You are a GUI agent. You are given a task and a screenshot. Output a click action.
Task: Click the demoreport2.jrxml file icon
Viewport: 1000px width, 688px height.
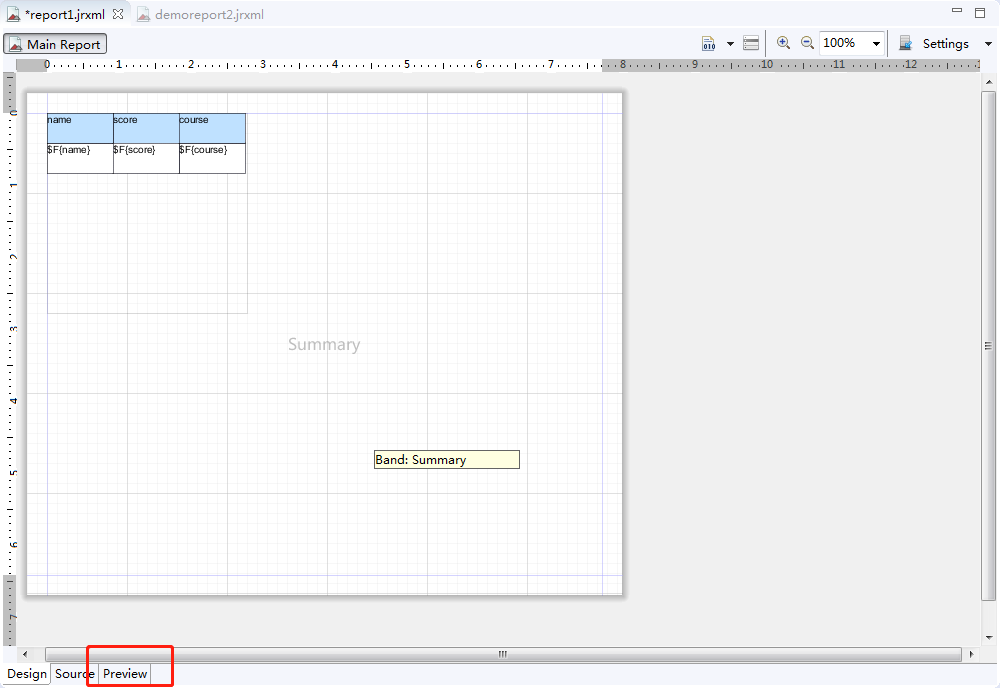(x=142, y=14)
